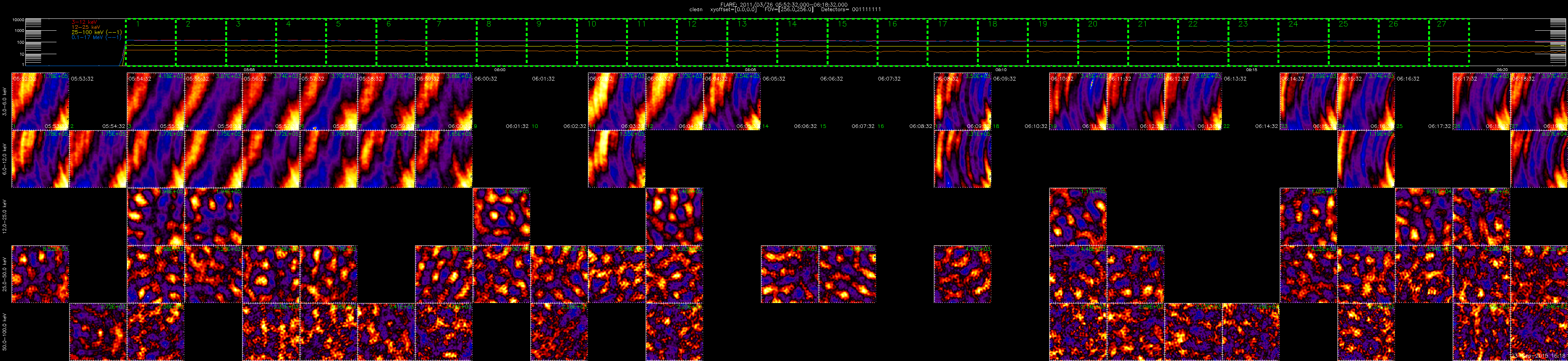
Task: Open the 6.0-12.0 keV image for interval 11
Action: (x=616, y=159)
